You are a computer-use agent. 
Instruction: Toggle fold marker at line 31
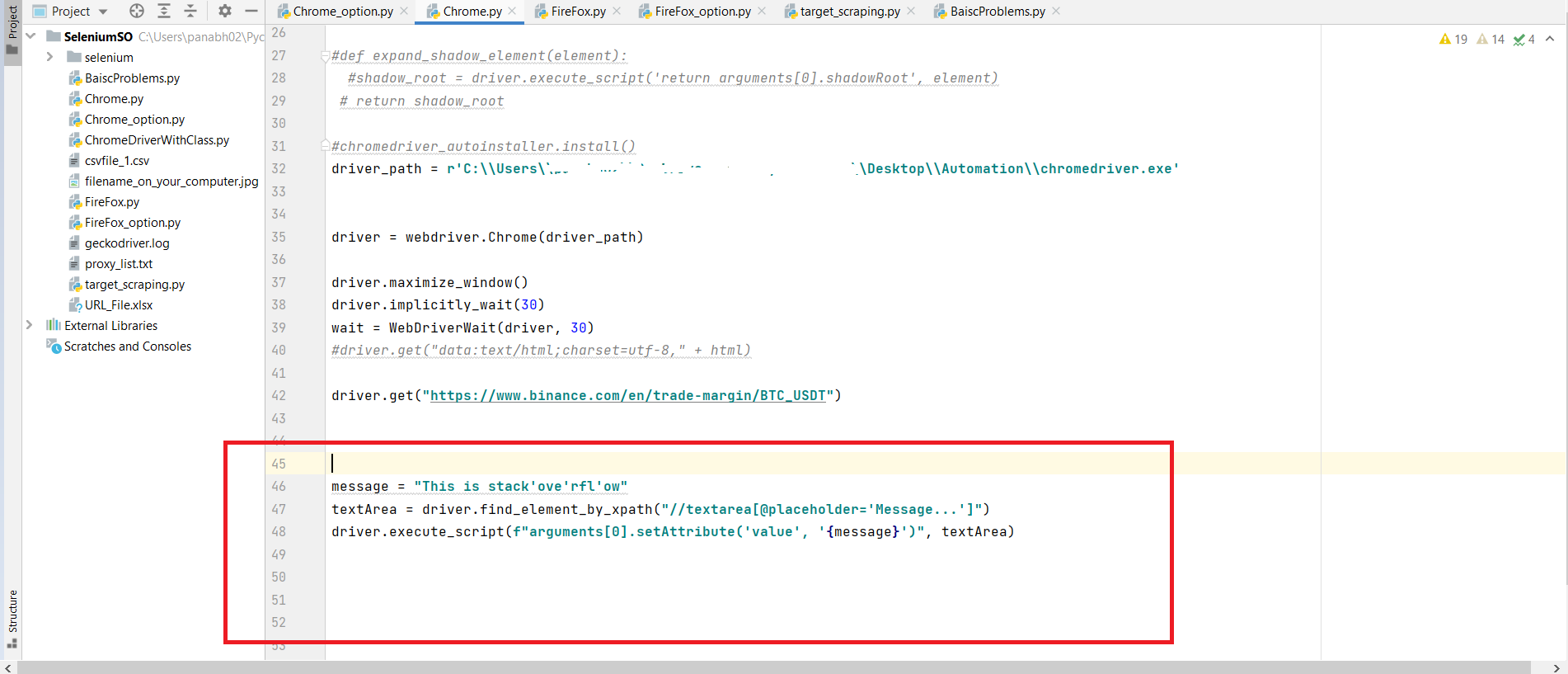[326, 146]
